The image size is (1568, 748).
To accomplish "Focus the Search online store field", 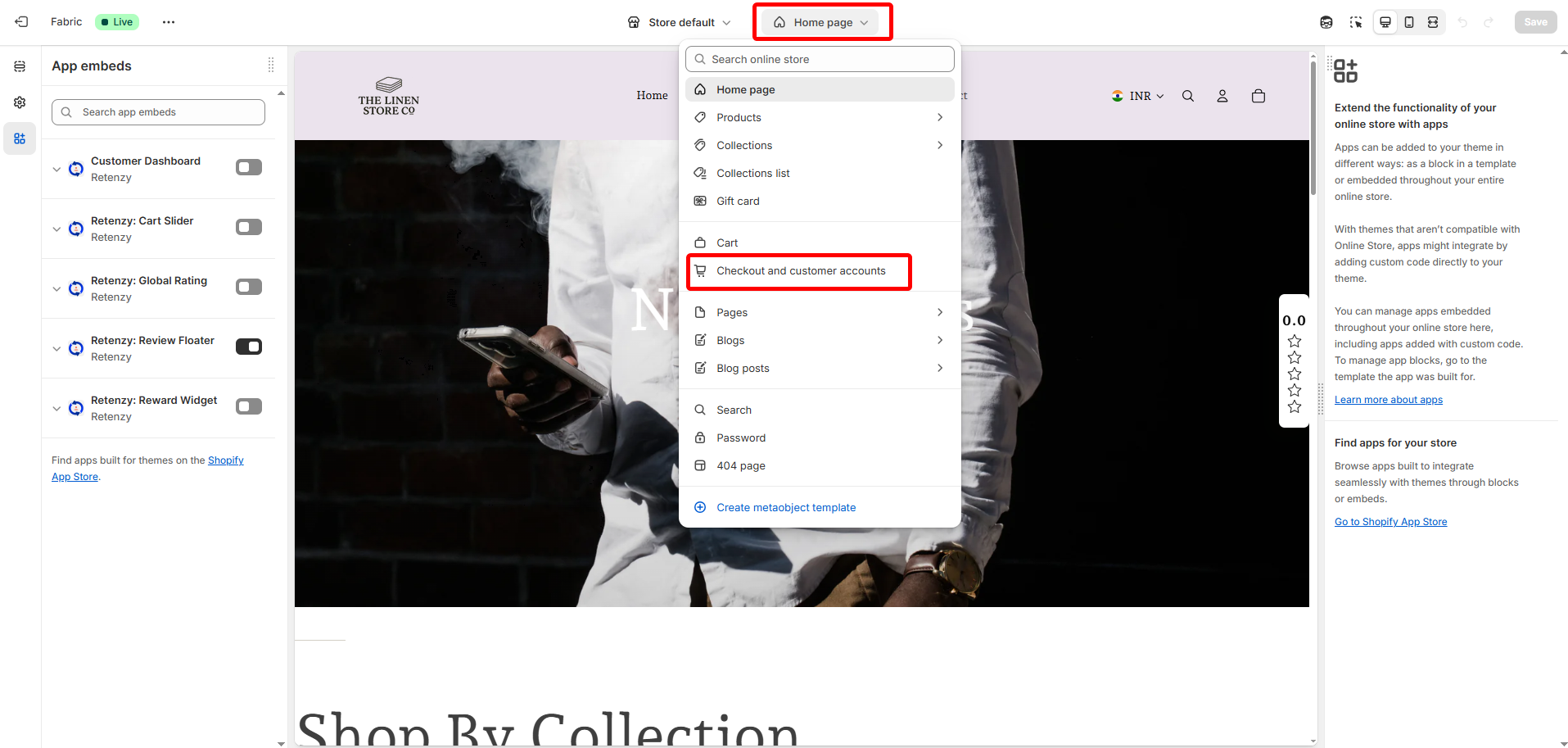I will tap(820, 59).
